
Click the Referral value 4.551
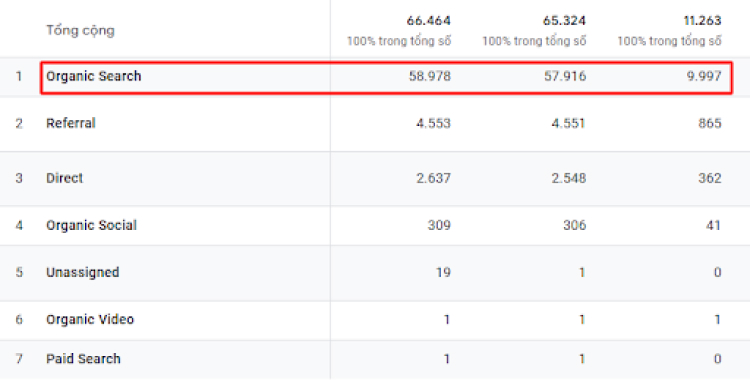click(568, 123)
